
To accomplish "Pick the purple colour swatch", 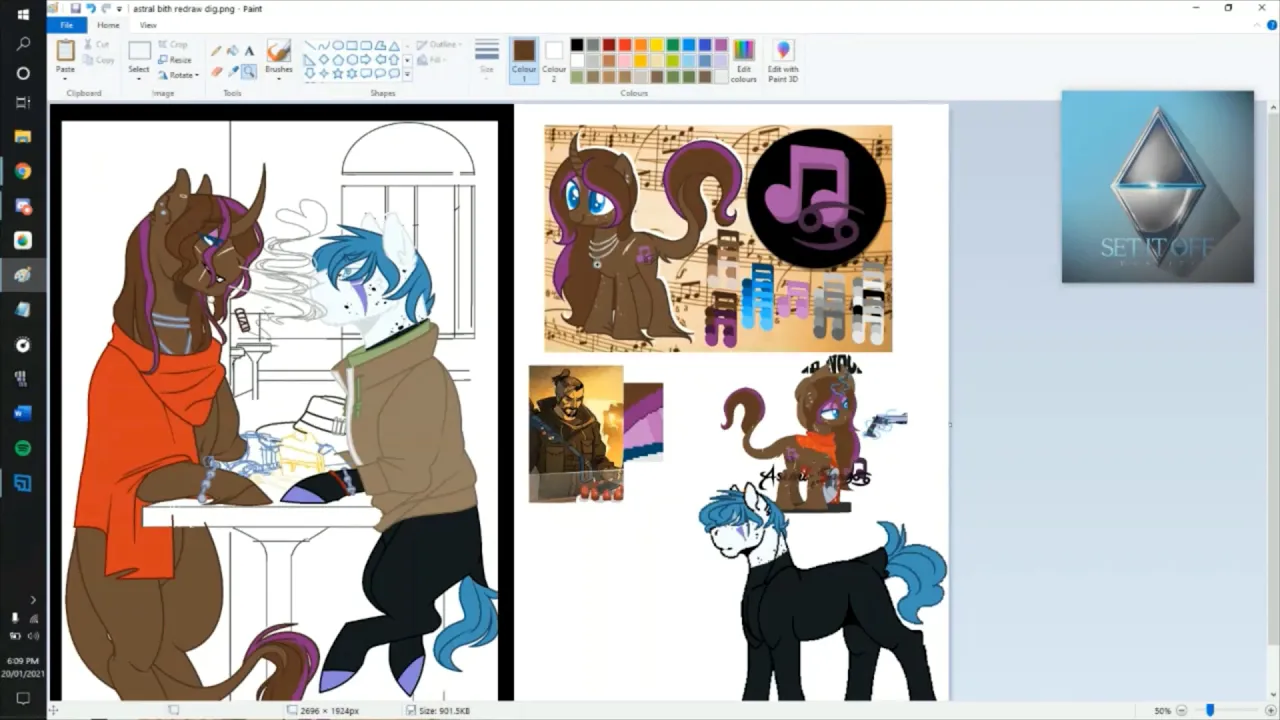I will [x=721, y=45].
